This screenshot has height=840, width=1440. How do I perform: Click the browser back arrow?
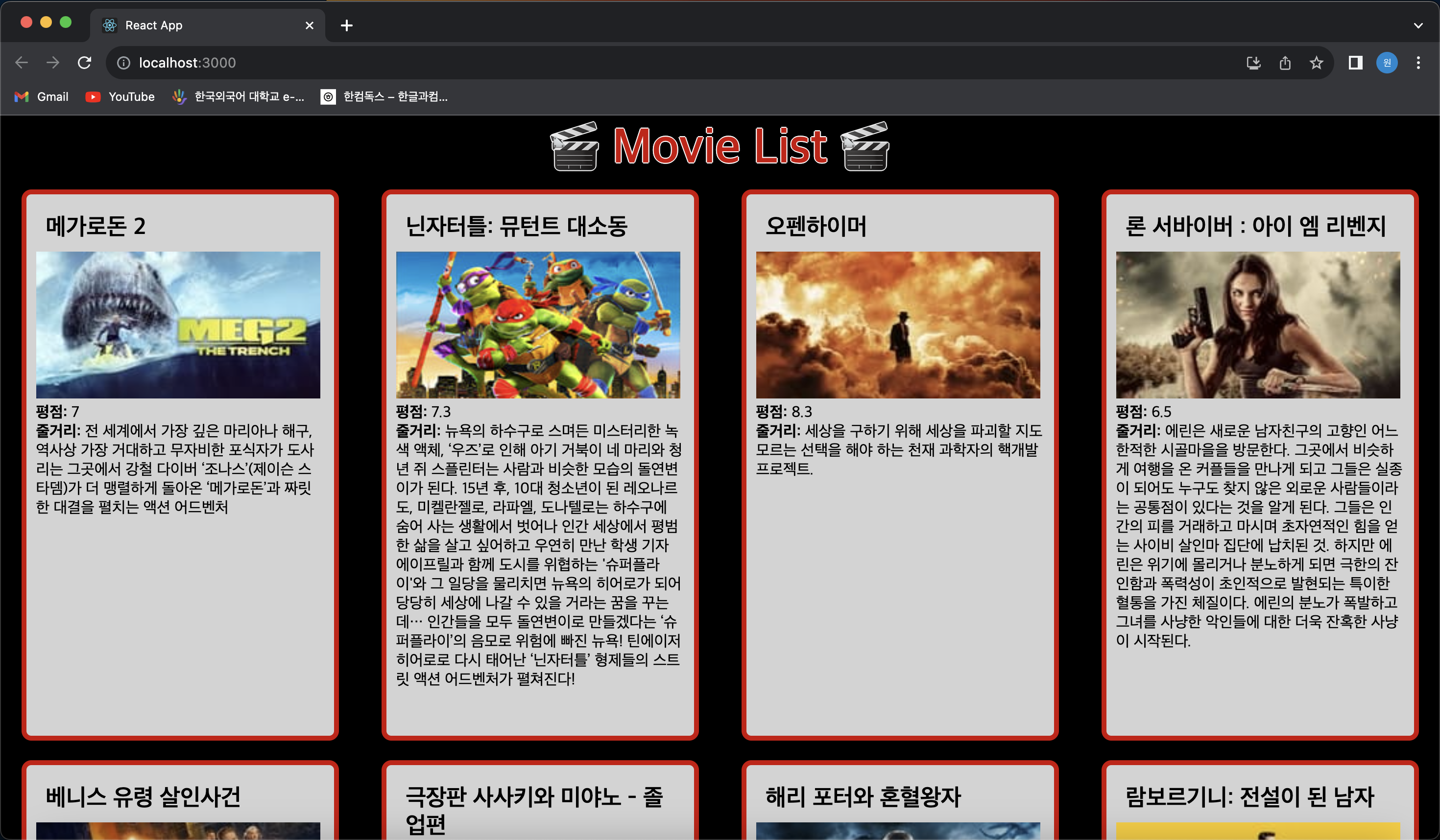click(22, 63)
